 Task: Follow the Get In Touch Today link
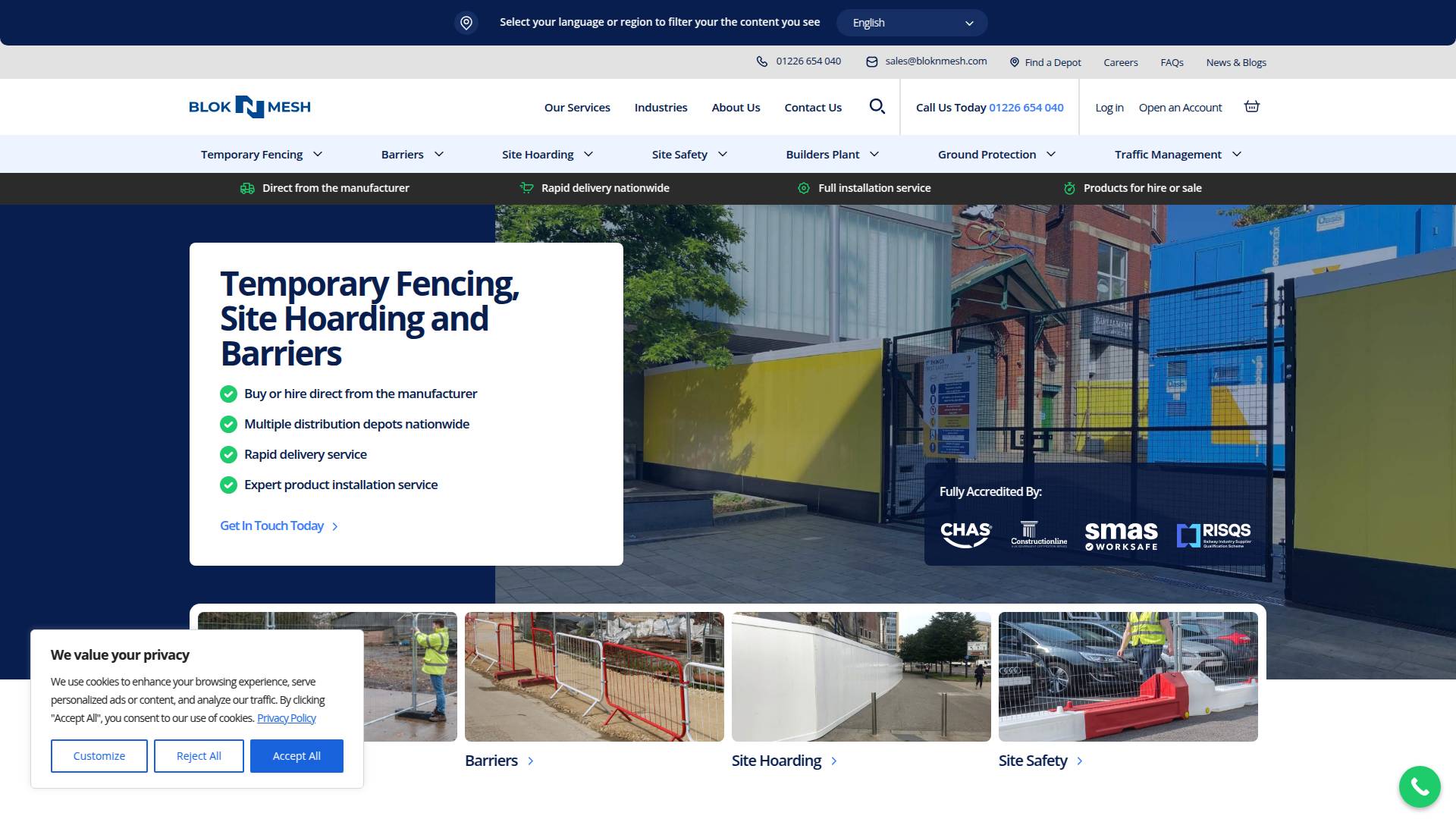point(271,525)
